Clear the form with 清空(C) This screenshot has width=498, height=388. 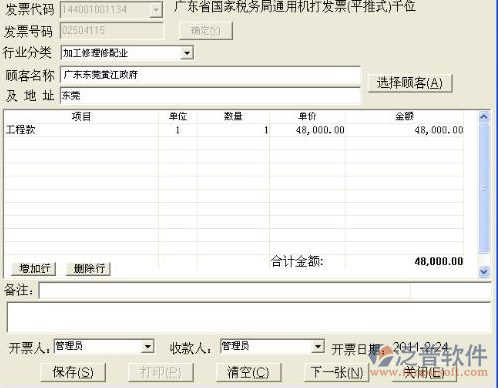[x=248, y=372]
